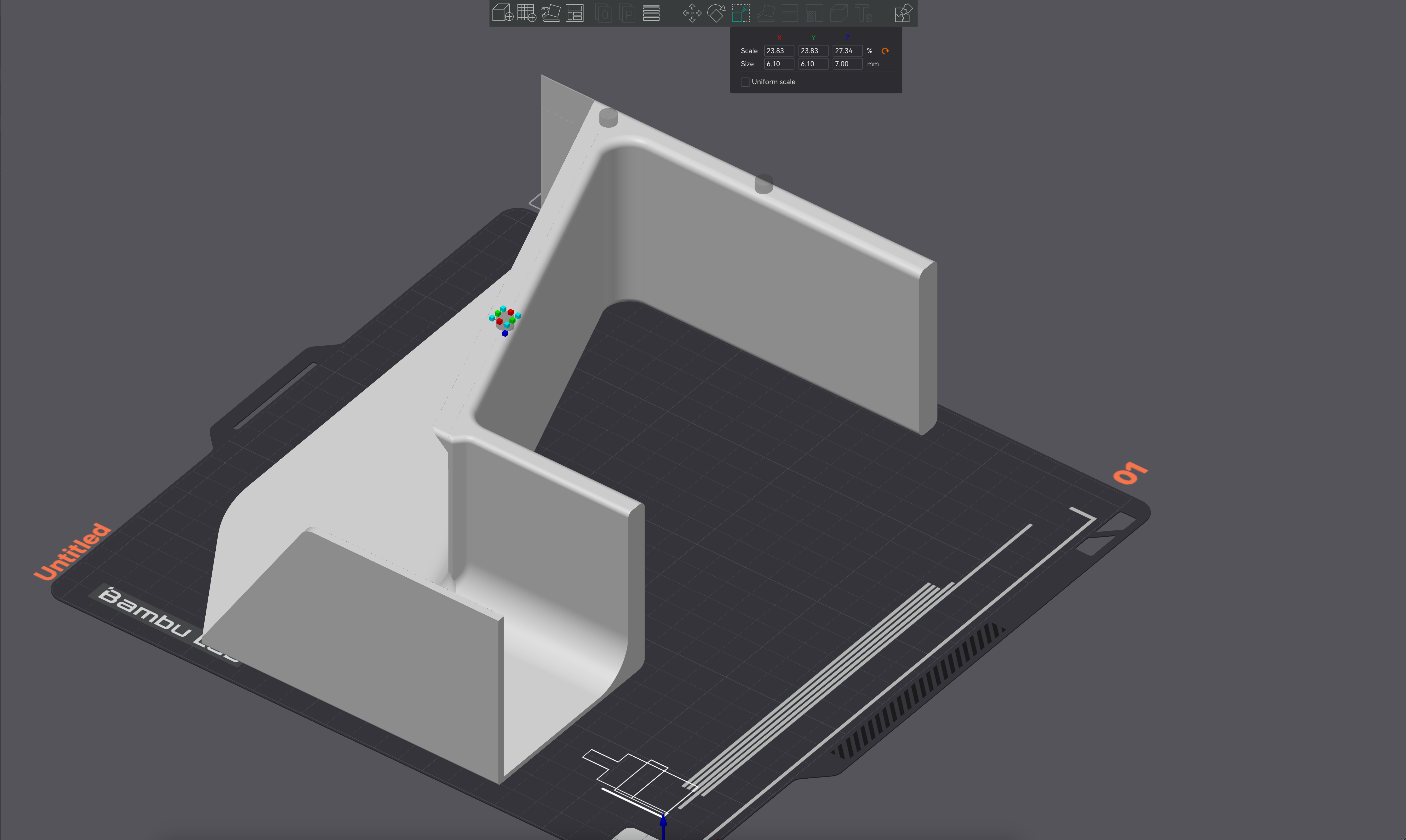Select the Cut tool icon
Image resolution: width=1406 pixels, height=840 pixels.
coord(789,12)
